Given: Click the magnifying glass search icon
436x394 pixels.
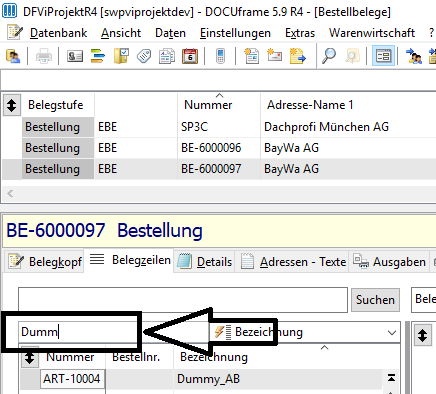Looking at the screenshot, I should (329, 56).
